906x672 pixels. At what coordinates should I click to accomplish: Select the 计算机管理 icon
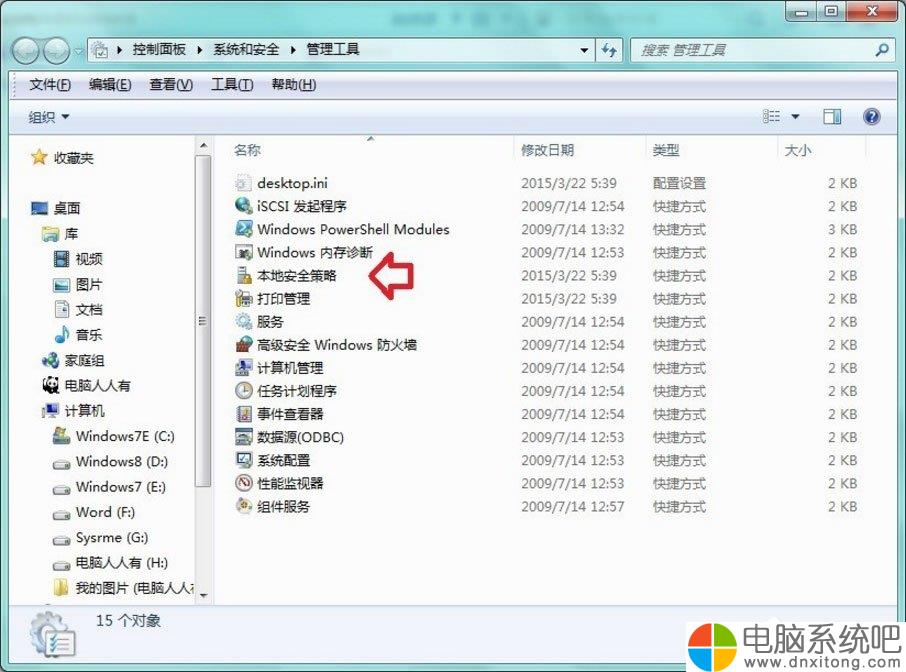click(243, 367)
